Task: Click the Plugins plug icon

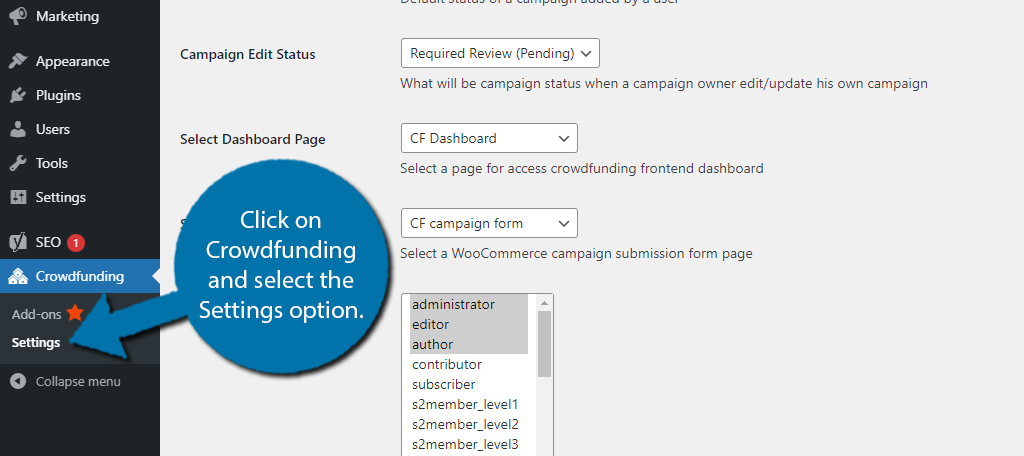Action: click(18, 95)
